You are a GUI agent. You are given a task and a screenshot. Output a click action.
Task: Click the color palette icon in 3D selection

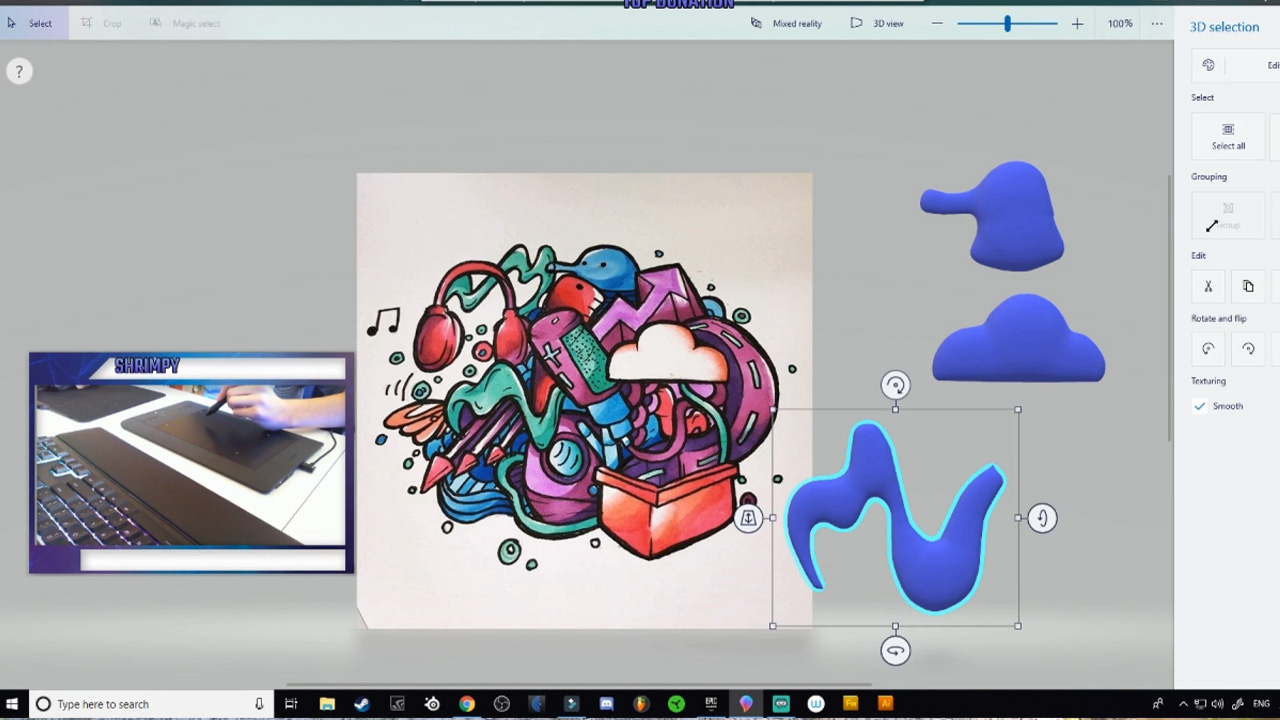(x=1208, y=65)
